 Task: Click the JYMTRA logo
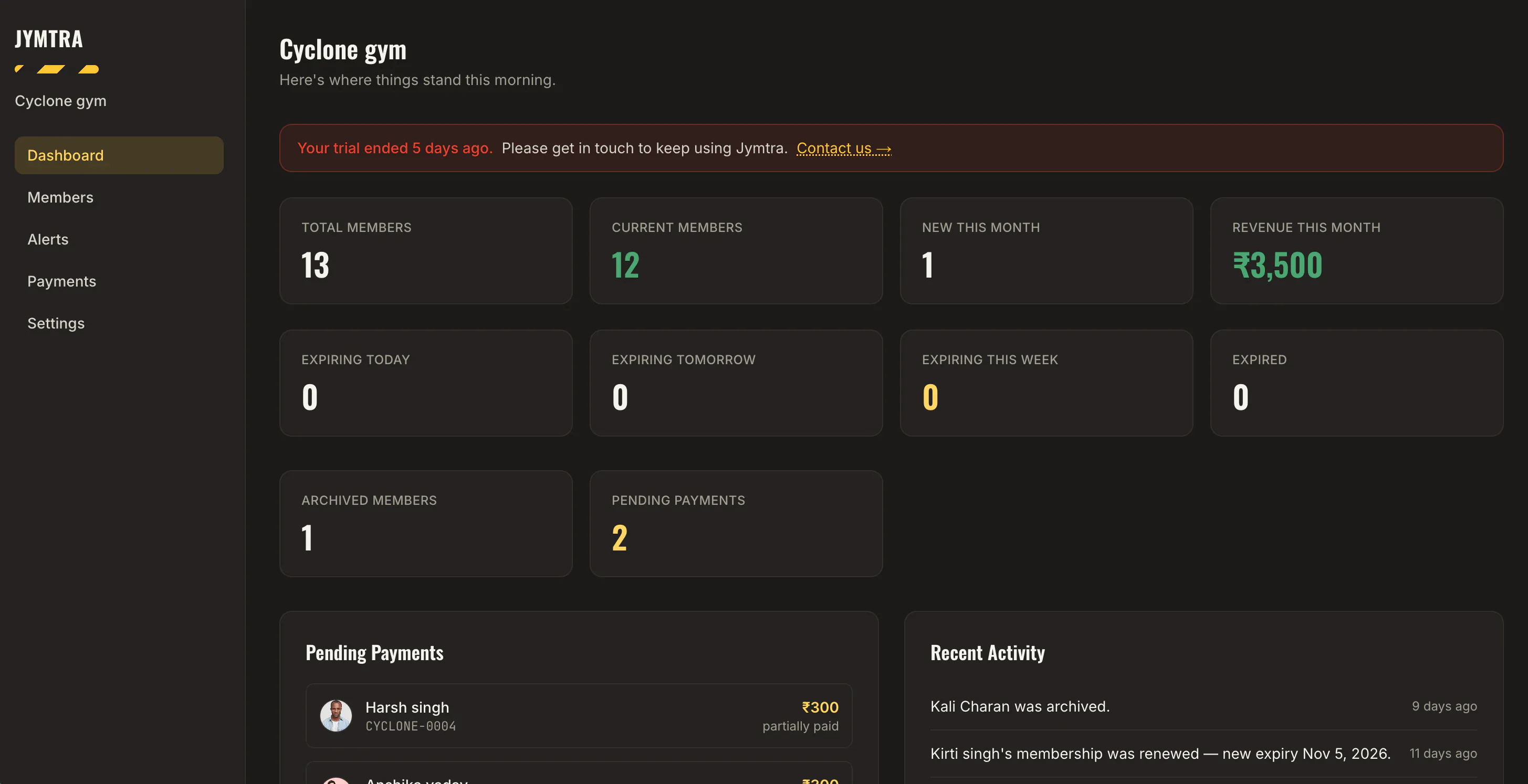[x=49, y=39]
